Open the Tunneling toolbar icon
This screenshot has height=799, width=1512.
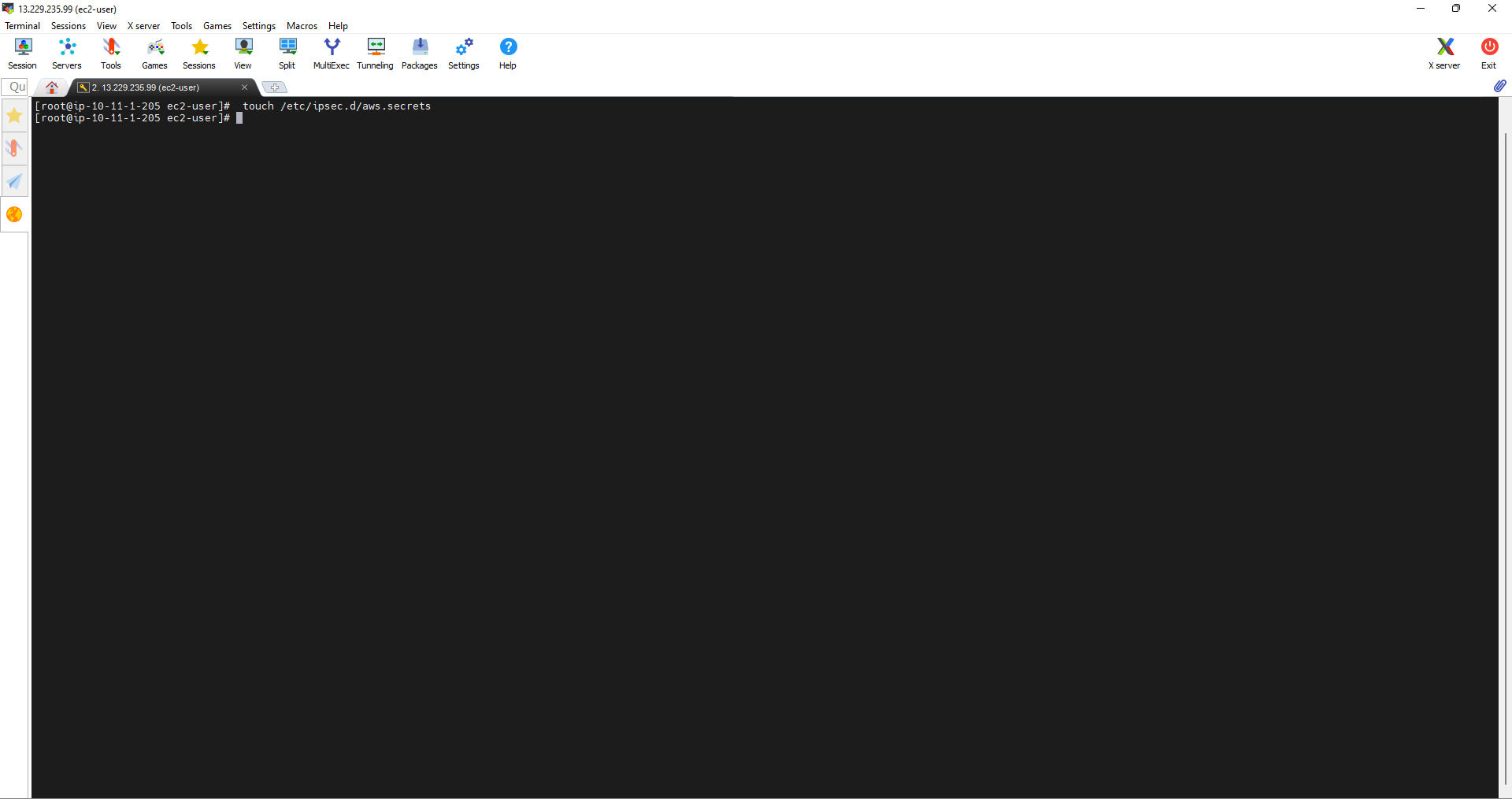(x=376, y=54)
